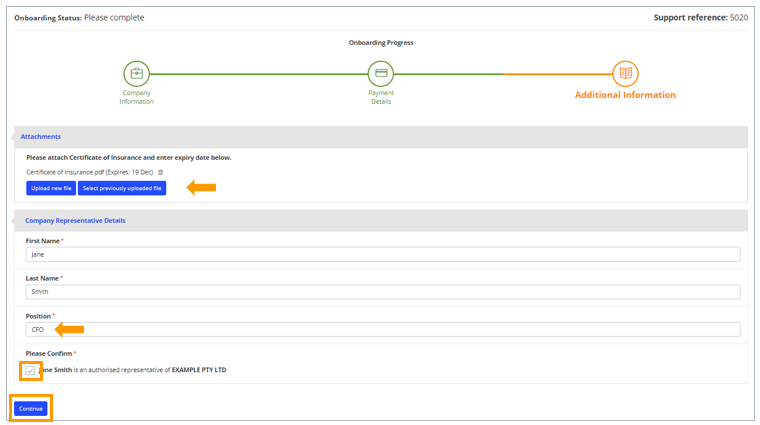This screenshot has width=760, height=425.
Task: Toggle the authorised representative confirmation checkbox
Action: tap(31, 371)
